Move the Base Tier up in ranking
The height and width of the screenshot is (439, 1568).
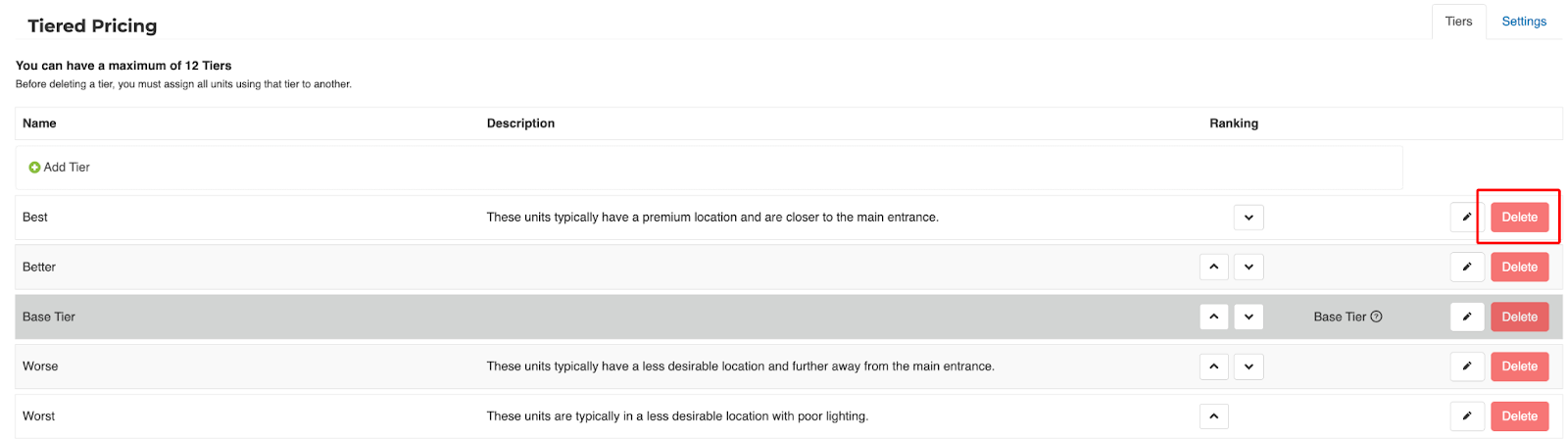pyautogui.click(x=1213, y=317)
